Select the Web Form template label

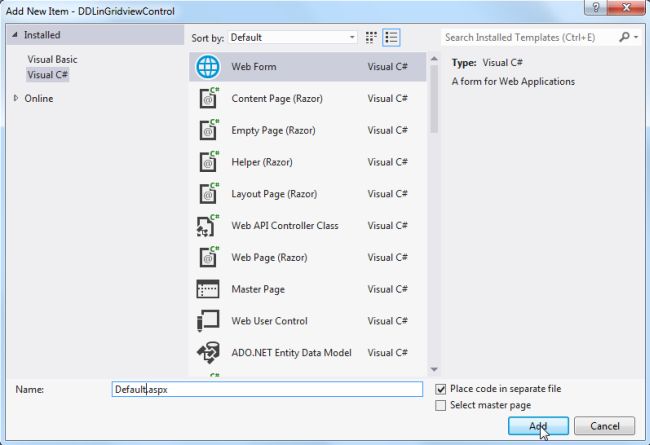coord(254,67)
